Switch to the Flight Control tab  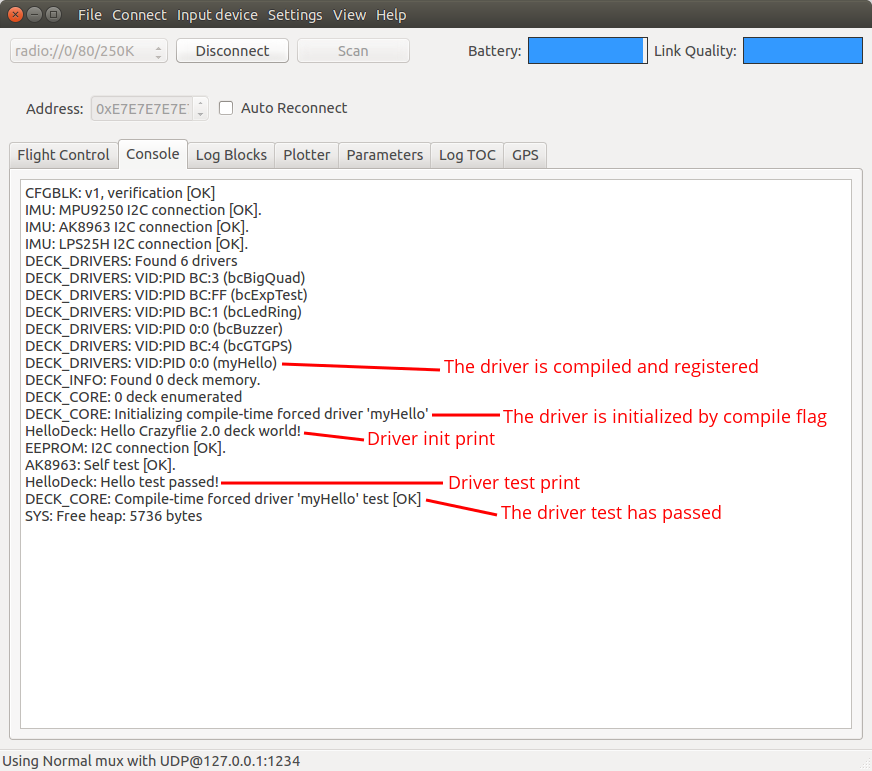[x=63, y=155]
